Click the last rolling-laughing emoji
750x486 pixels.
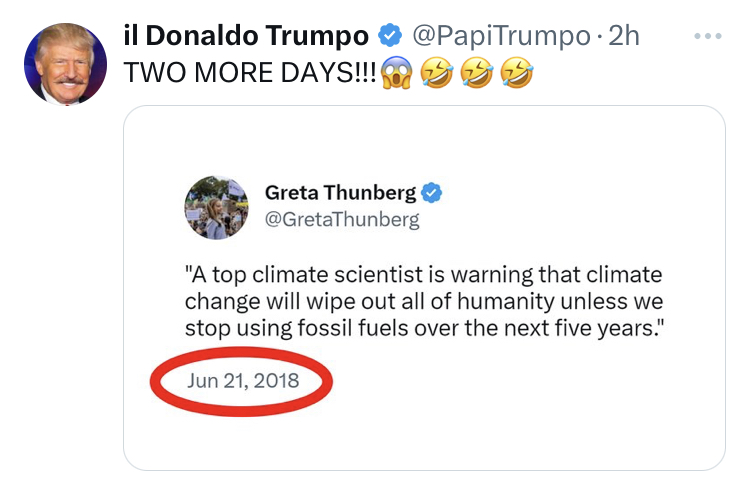pyautogui.click(x=516, y=73)
